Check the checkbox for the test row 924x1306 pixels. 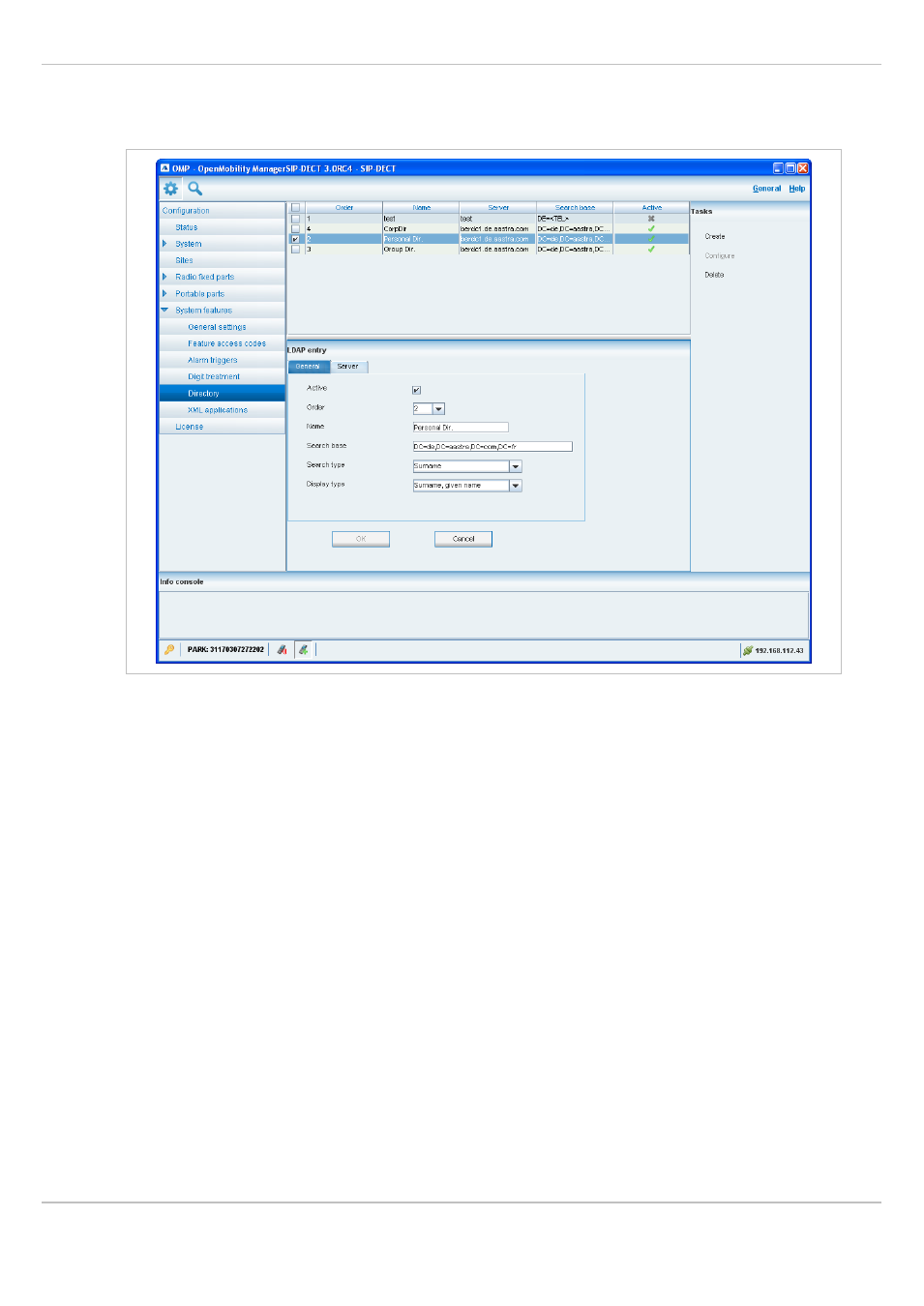click(296, 219)
